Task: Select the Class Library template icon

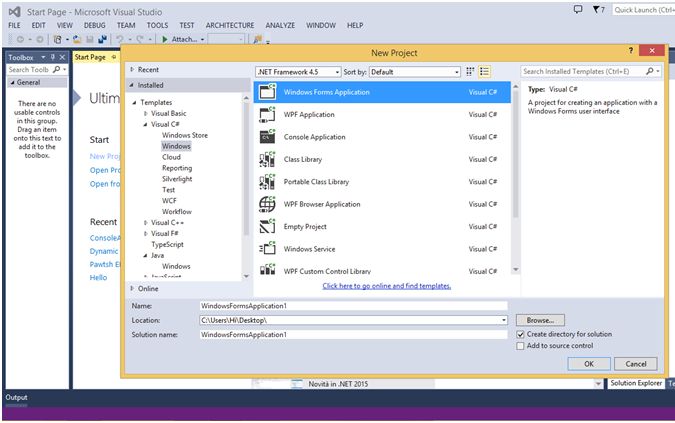Action: [267, 159]
